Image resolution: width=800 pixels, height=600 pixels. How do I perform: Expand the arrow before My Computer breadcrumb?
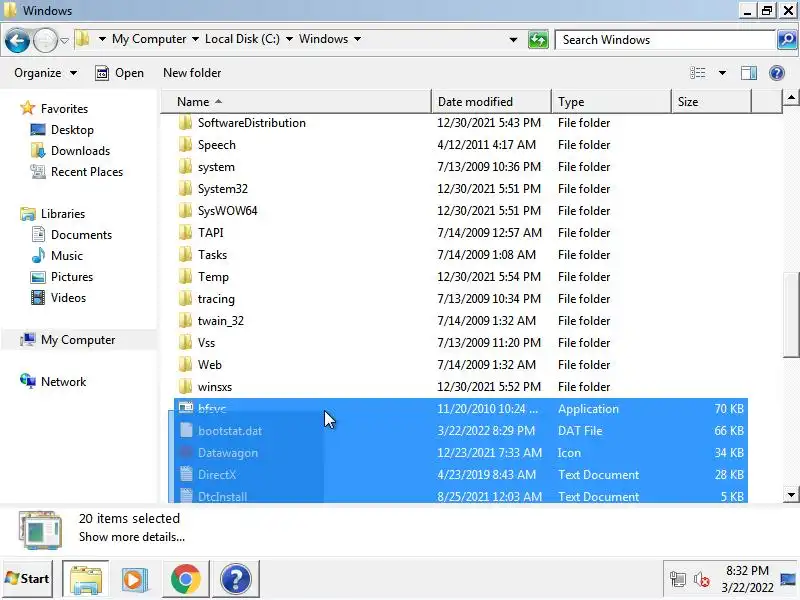coord(102,39)
